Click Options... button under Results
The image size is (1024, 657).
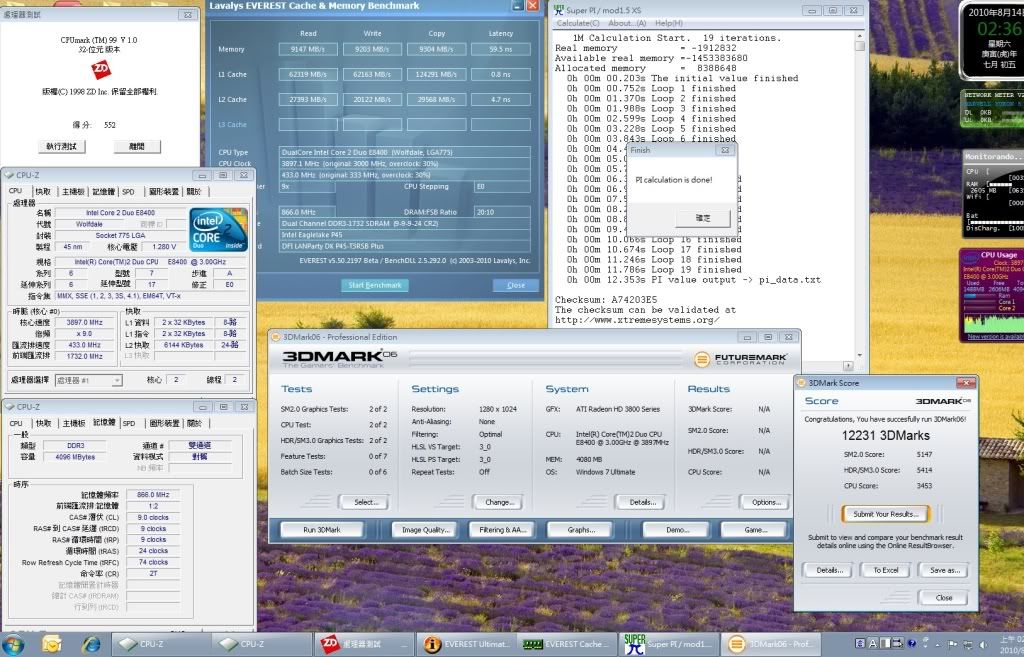pyautogui.click(x=765, y=502)
